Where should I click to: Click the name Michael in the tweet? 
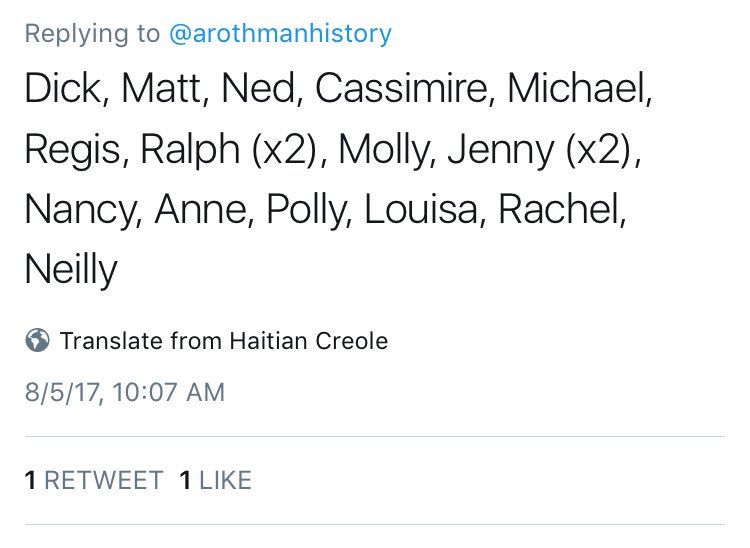point(577,88)
